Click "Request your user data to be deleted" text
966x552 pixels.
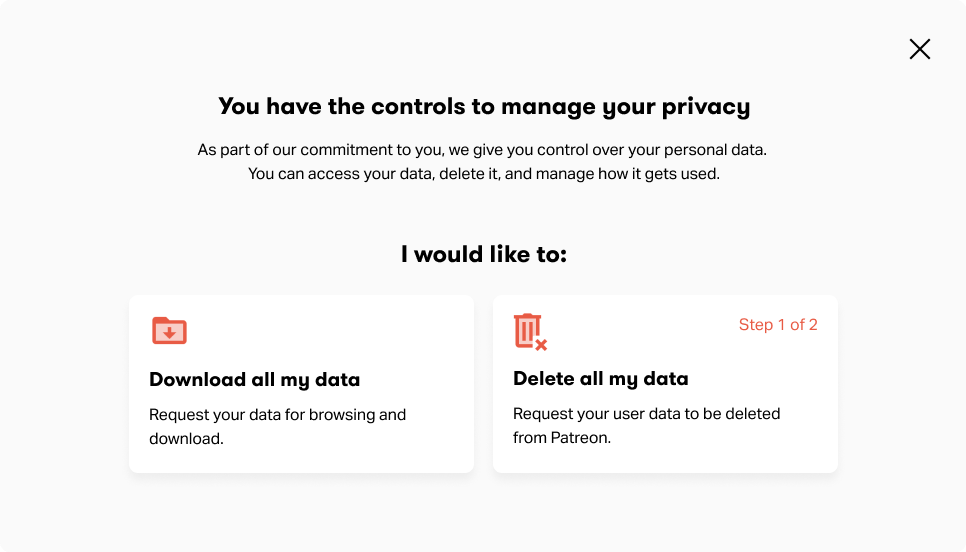pyautogui.click(x=646, y=413)
